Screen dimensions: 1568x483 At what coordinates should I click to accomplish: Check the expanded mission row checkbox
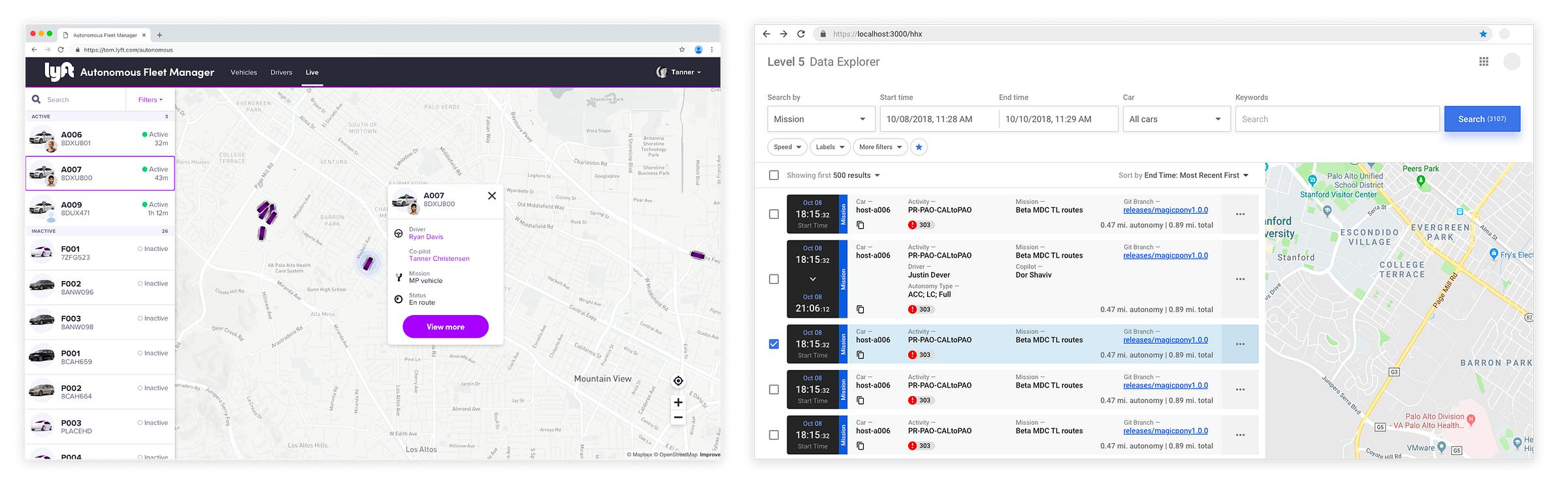774,279
